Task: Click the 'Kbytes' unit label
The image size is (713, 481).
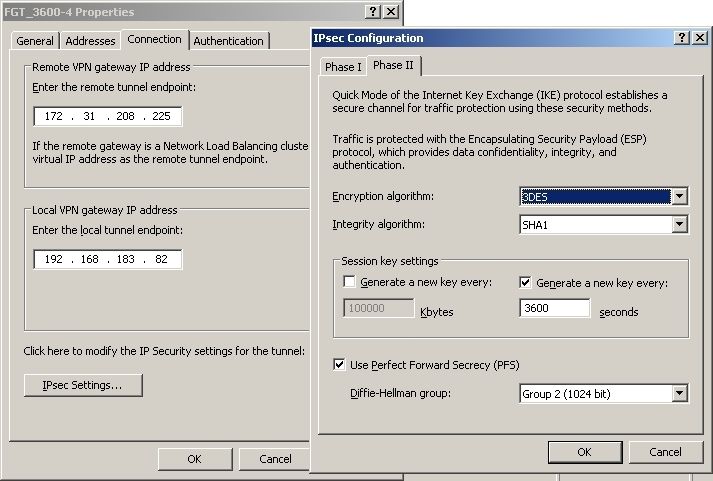Action: tap(437, 312)
